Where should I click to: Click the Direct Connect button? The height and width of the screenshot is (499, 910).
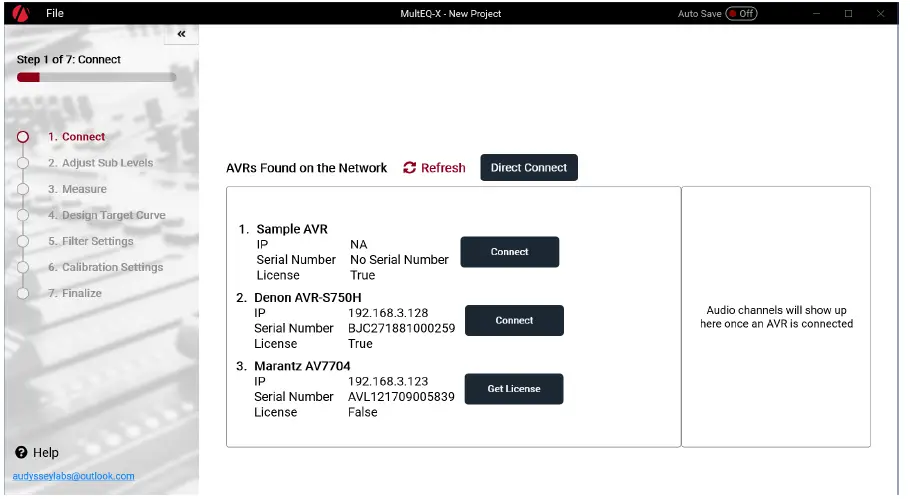[529, 168]
